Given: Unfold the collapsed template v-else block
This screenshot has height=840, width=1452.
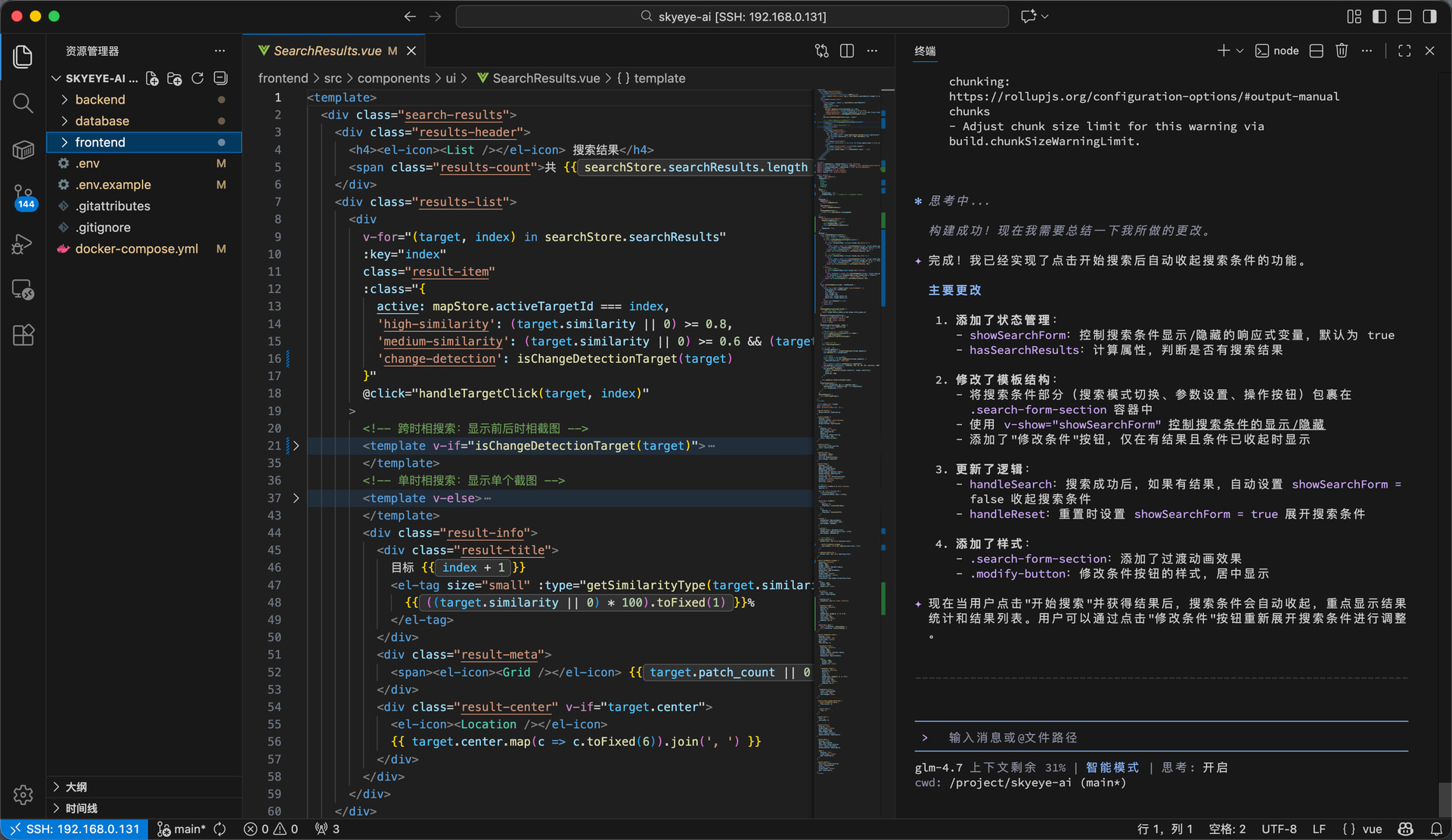Looking at the screenshot, I should point(296,498).
